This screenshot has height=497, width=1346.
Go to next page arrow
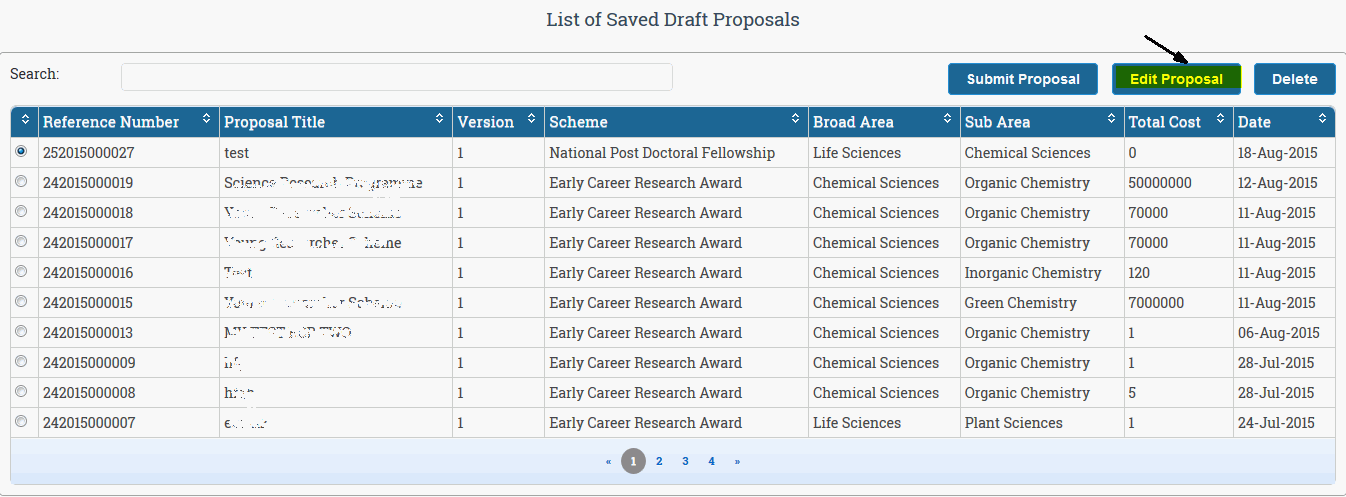[x=737, y=461]
